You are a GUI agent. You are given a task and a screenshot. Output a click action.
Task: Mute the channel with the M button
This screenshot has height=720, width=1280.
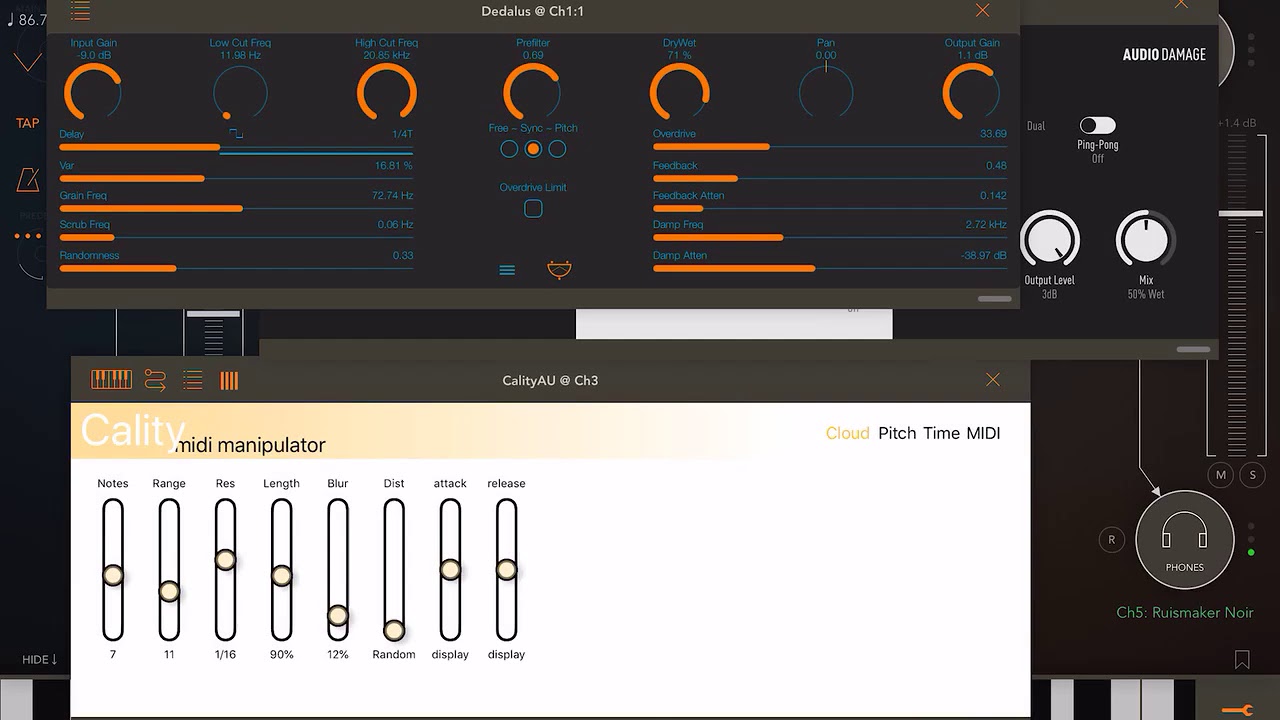coord(1220,476)
